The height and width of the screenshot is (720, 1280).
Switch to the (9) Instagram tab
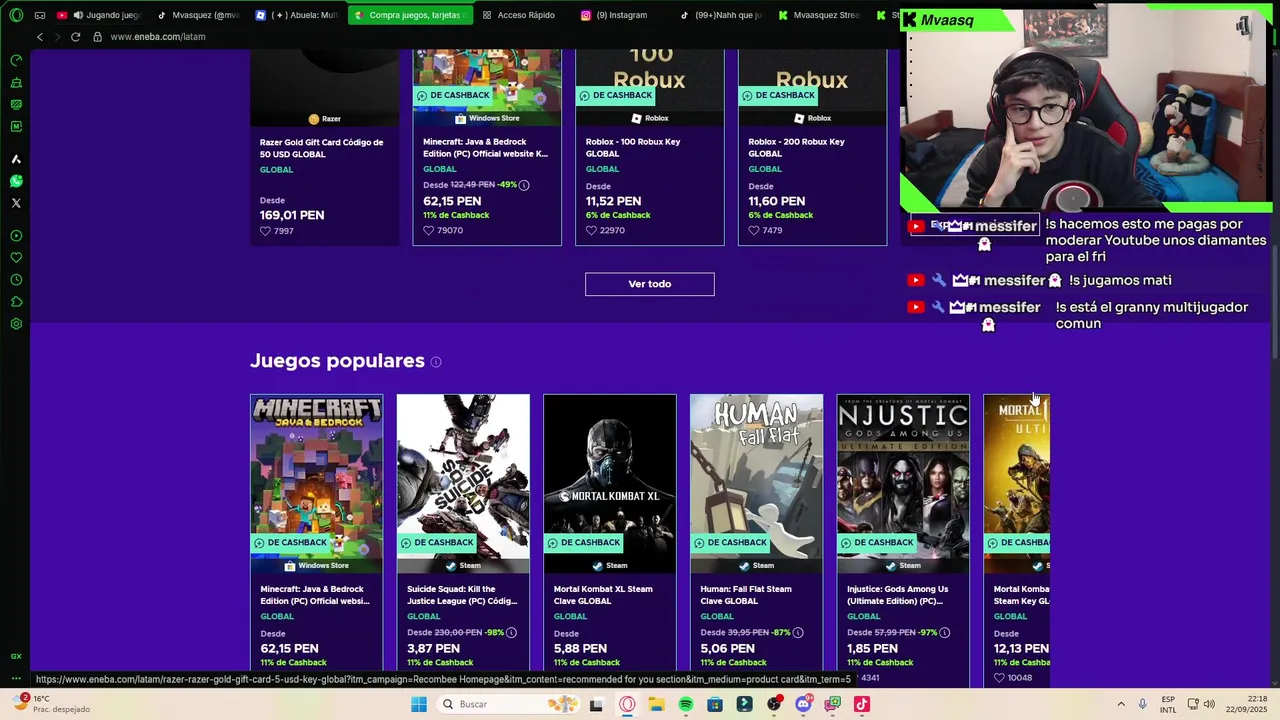pyautogui.click(x=620, y=15)
